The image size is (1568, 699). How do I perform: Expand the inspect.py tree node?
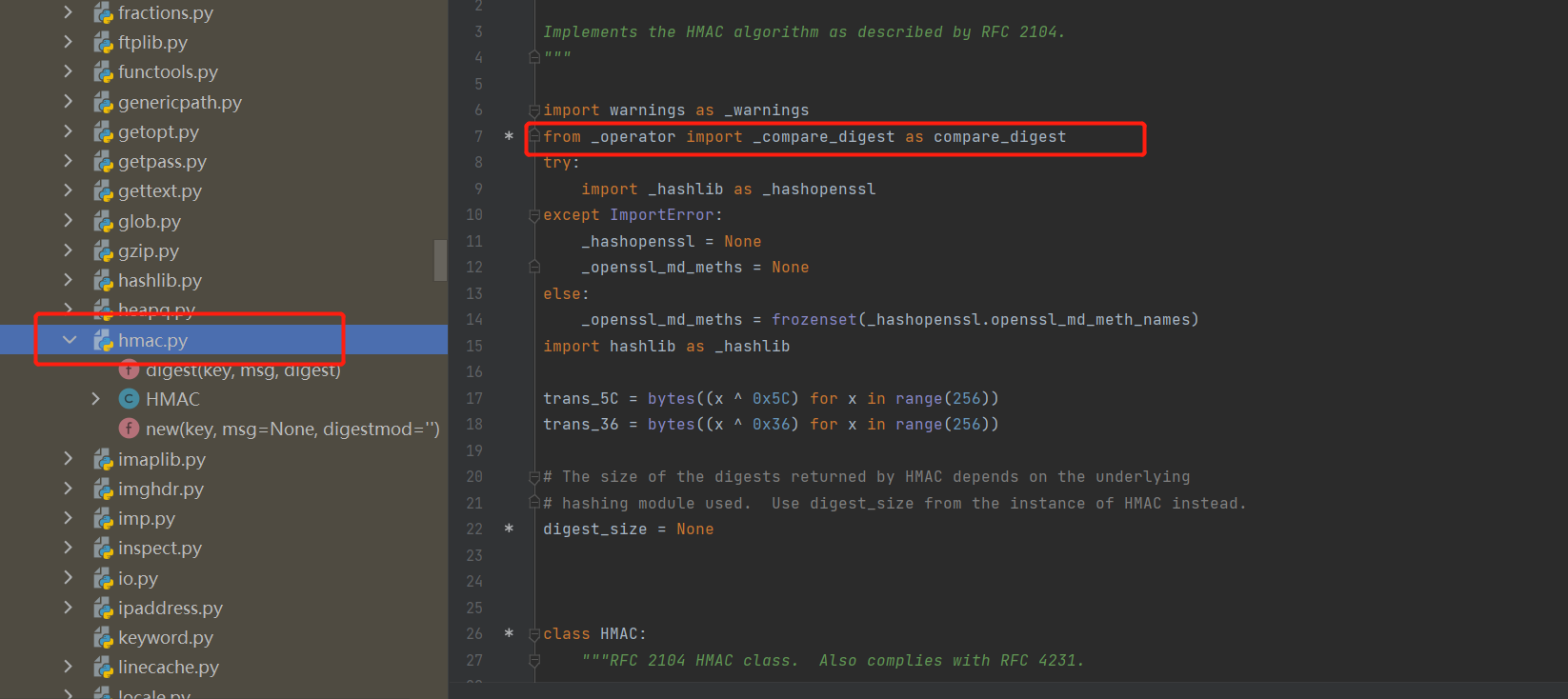pyautogui.click(x=68, y=548)
